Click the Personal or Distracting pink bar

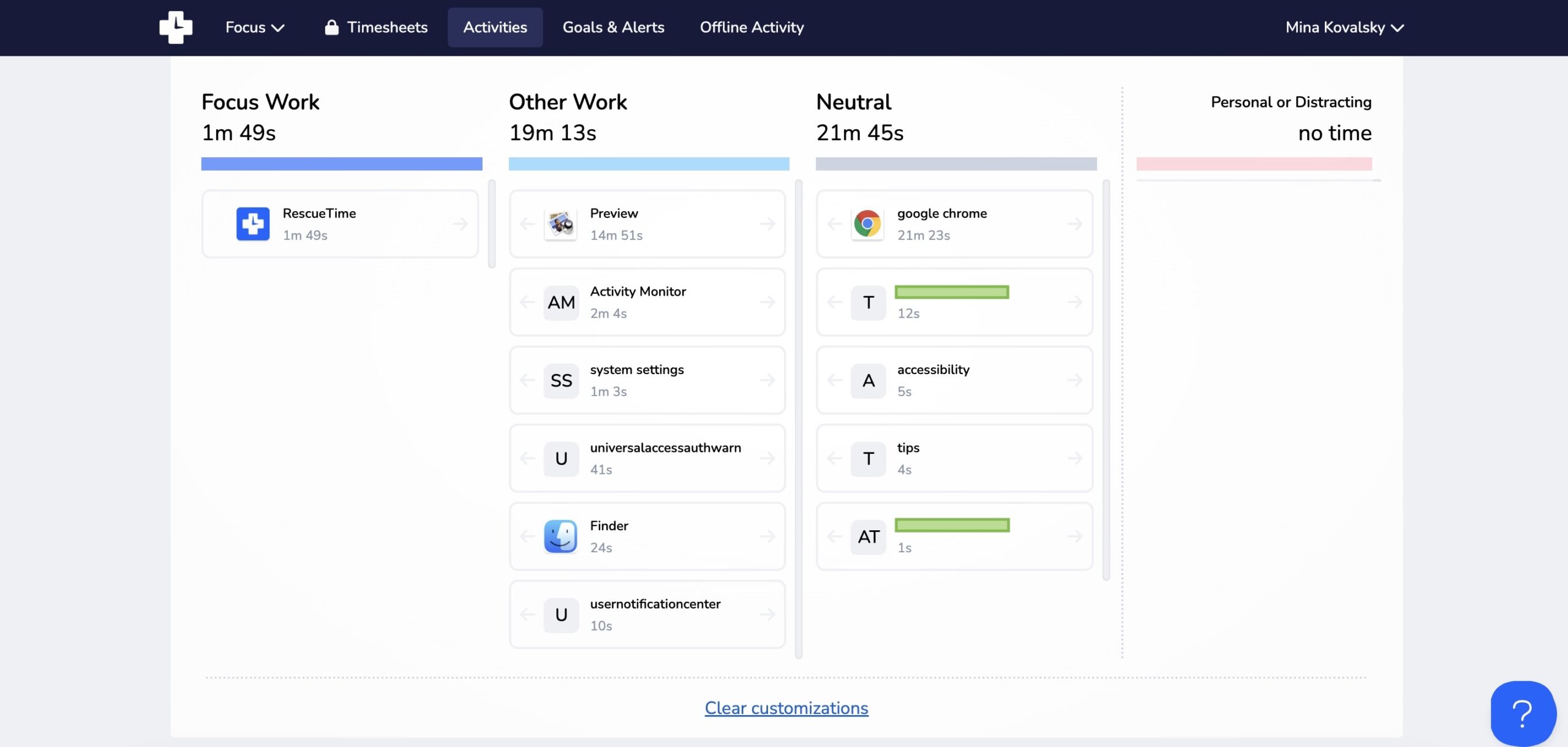1254,163
